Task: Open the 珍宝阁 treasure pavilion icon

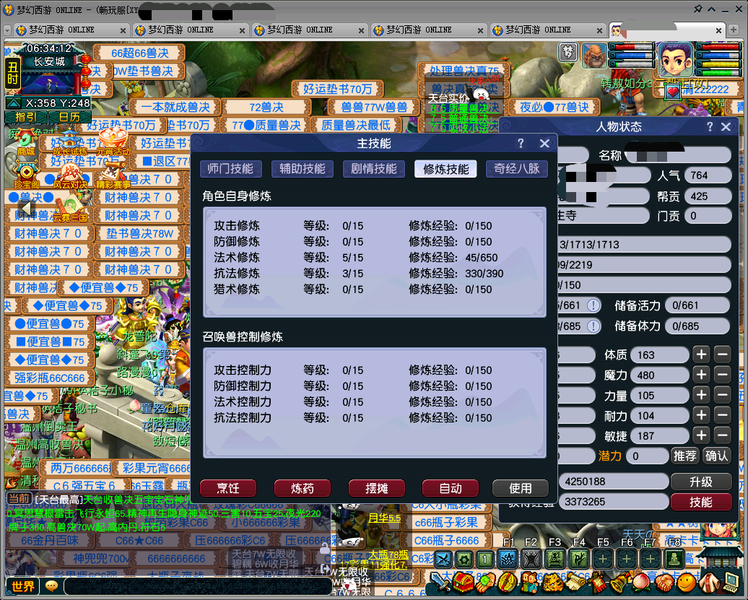Action: pos(26,176)
